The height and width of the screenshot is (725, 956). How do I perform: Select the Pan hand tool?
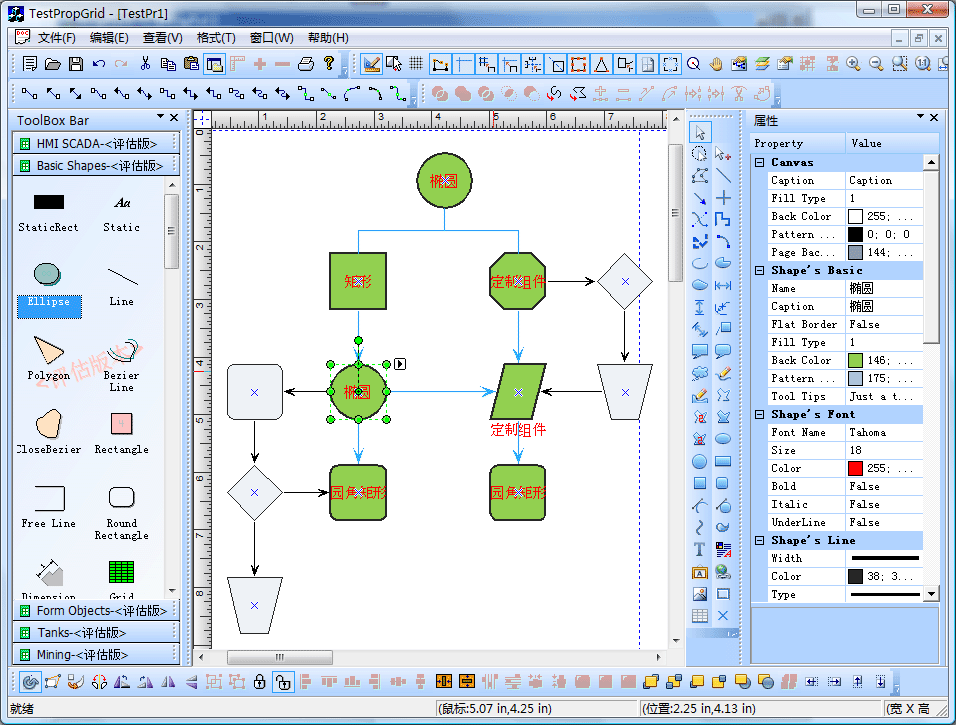pos(716,64)
